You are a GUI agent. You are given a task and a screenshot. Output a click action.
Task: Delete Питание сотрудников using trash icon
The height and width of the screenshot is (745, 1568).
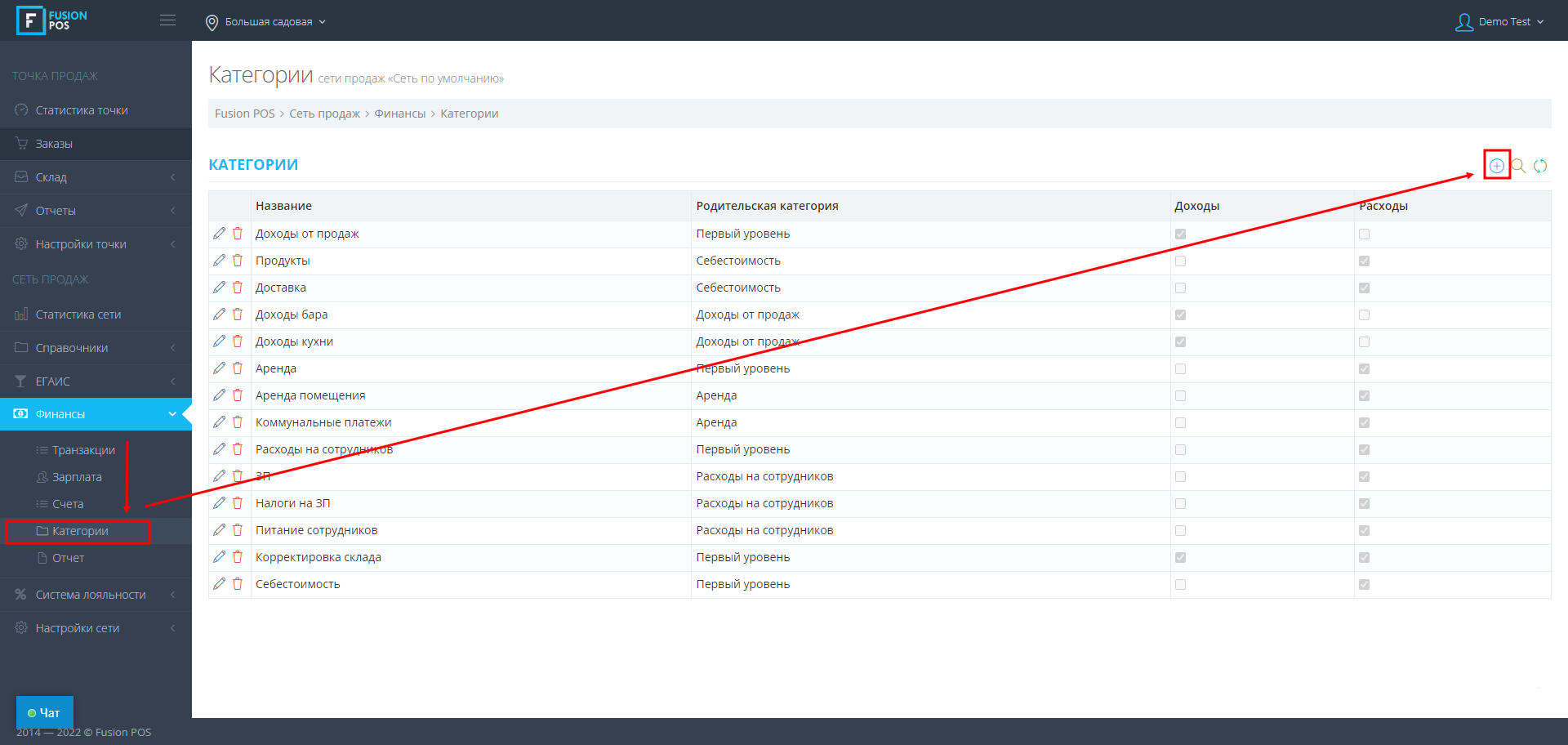click(238, 530)
